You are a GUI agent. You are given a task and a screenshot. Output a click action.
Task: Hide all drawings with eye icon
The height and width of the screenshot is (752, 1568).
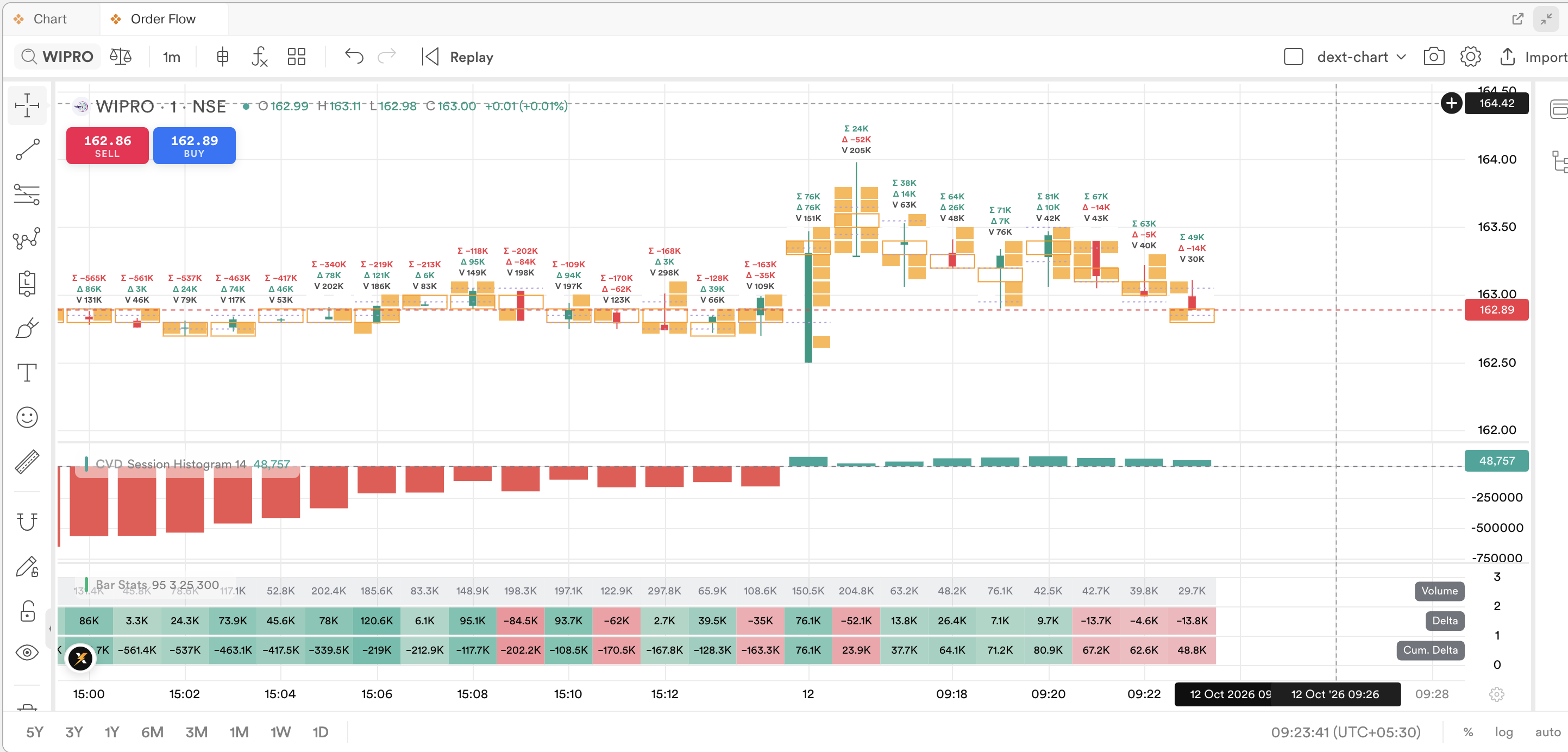coord(27,653)
